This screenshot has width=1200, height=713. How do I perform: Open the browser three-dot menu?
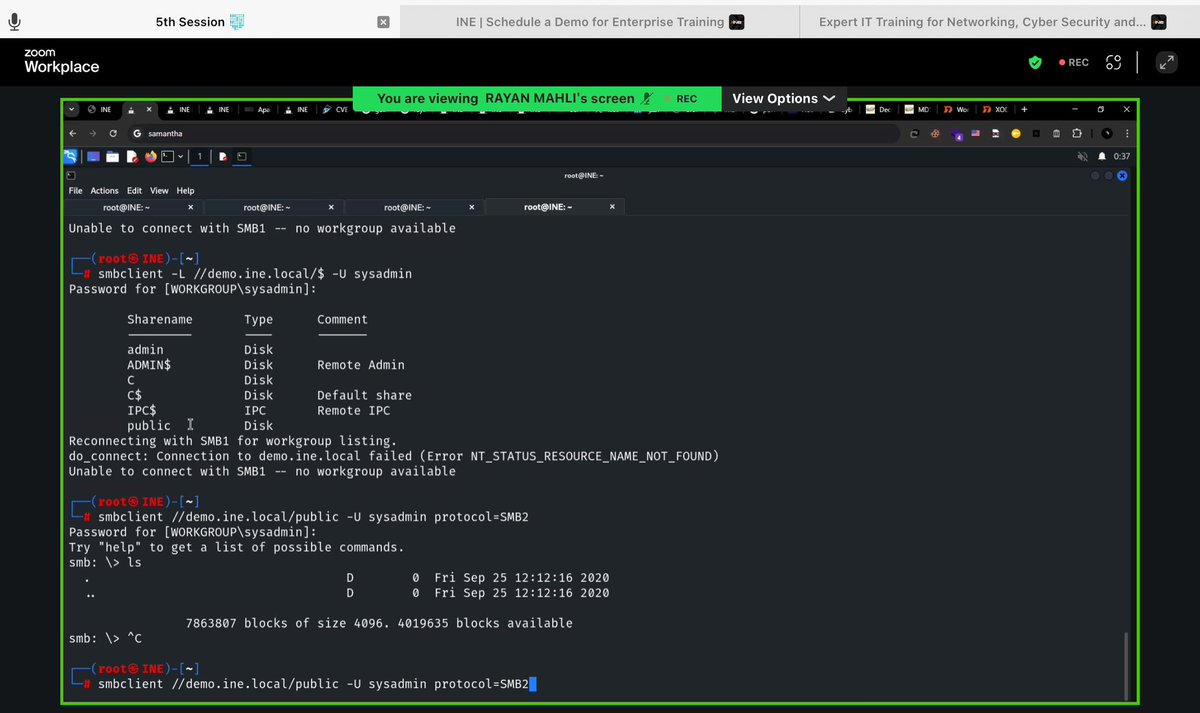(1128, 133)
